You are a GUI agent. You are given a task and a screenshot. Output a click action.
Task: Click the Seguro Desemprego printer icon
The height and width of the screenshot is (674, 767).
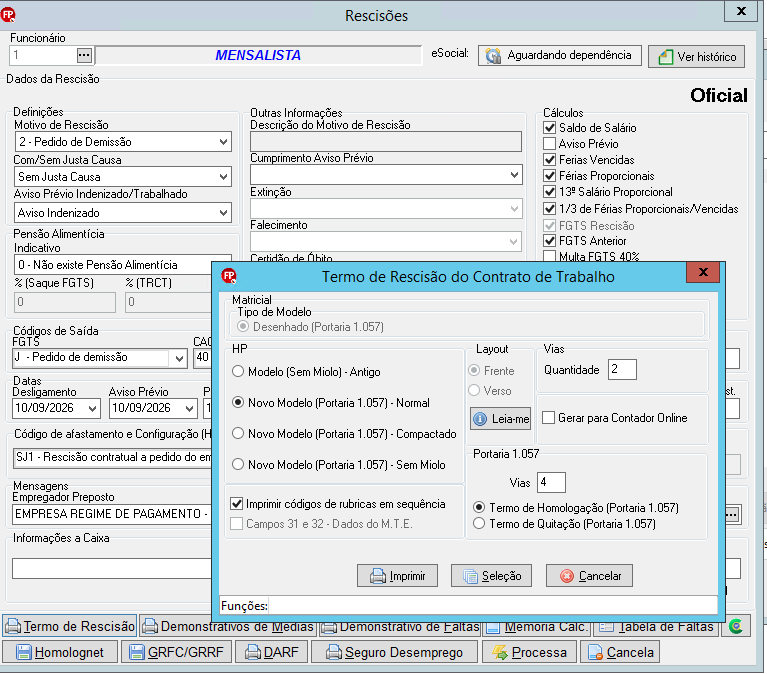334,652
